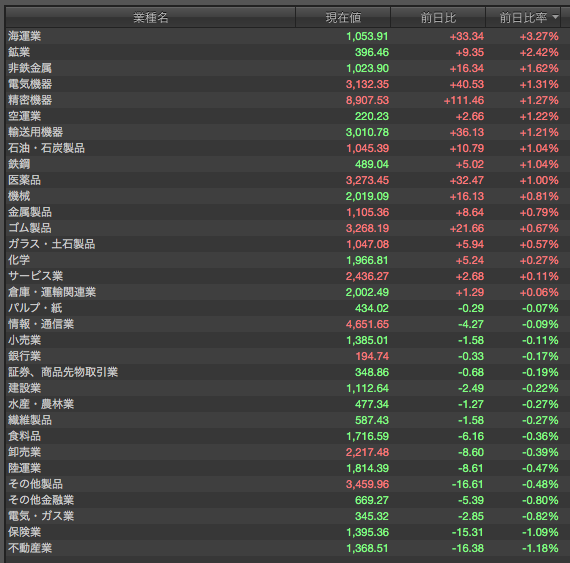Click the current value 4,651.65
Screen dimensions: 570x563
pyautogui.click(x=367, y=324)
